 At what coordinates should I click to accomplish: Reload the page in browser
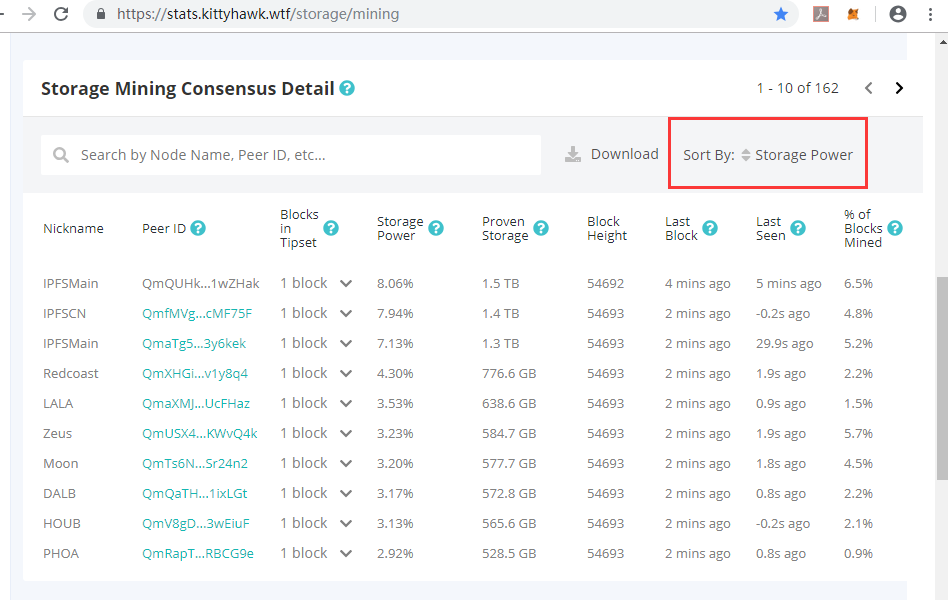(61, 14)
